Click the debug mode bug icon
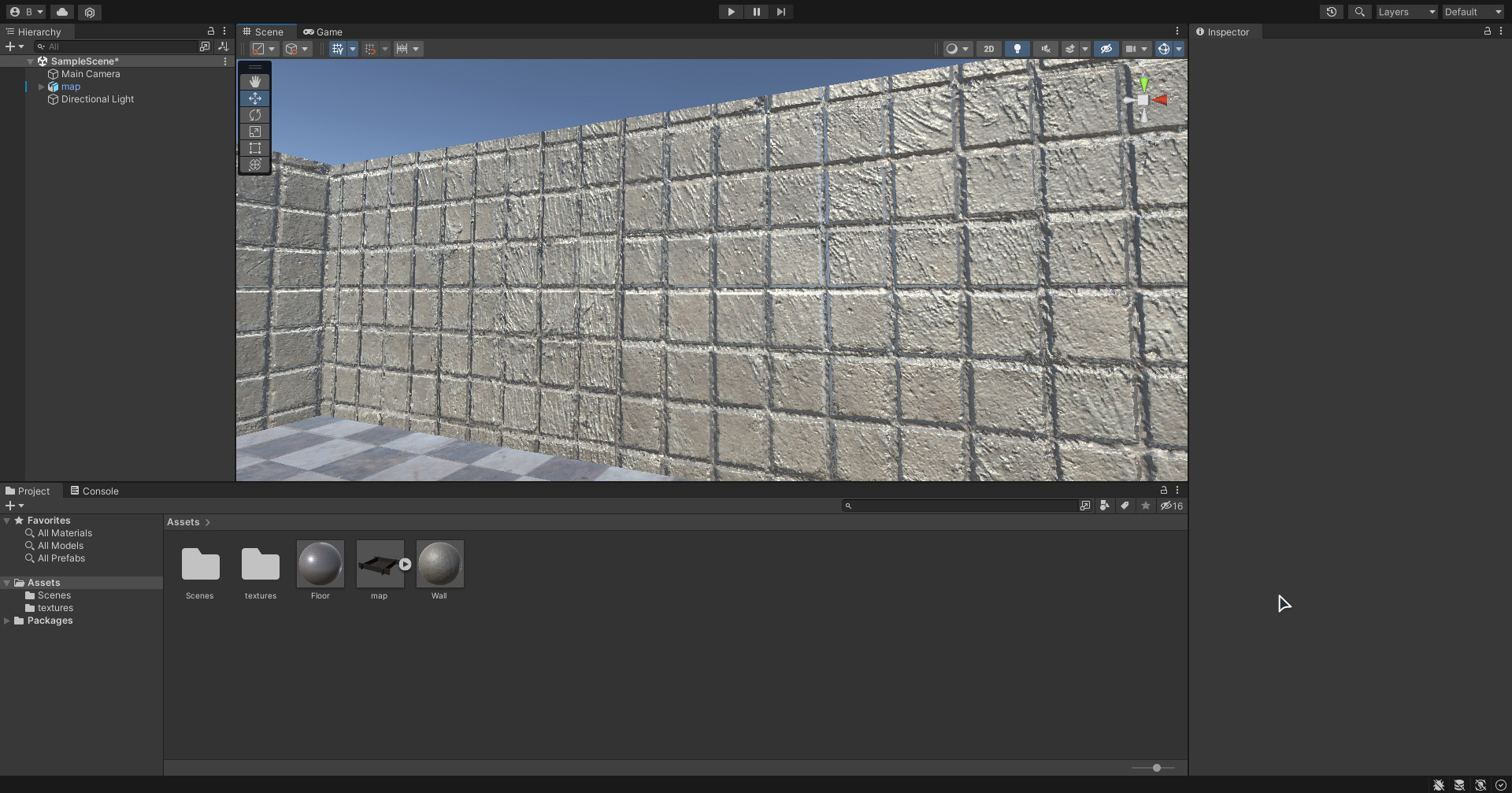1512x793 pixels. [x=1439, y=785]
